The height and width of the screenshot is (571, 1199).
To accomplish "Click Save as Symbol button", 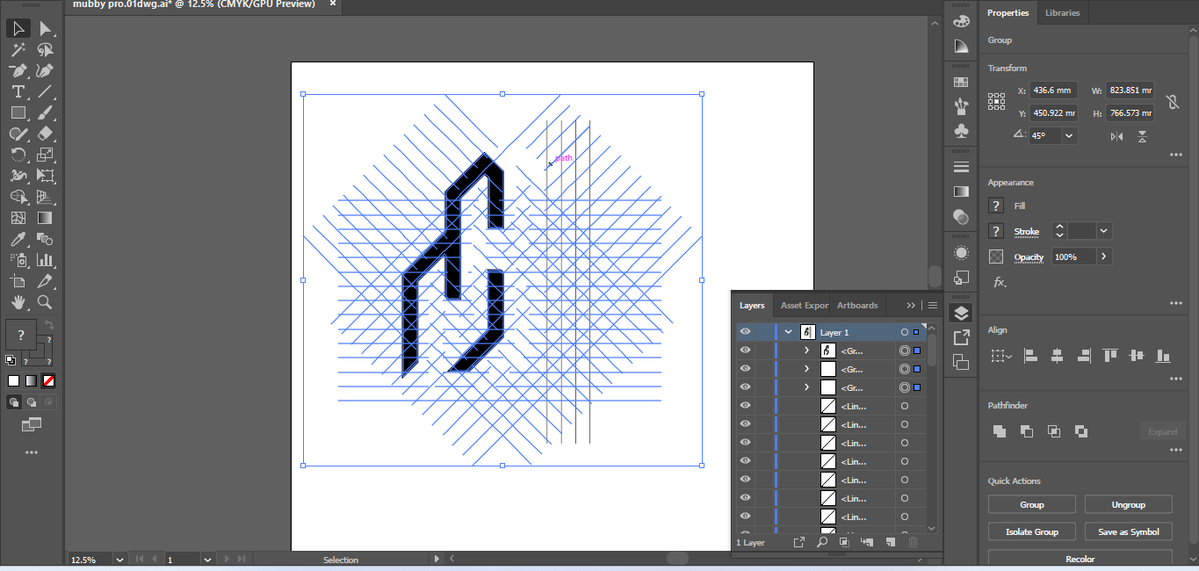I will (1129, 531).
